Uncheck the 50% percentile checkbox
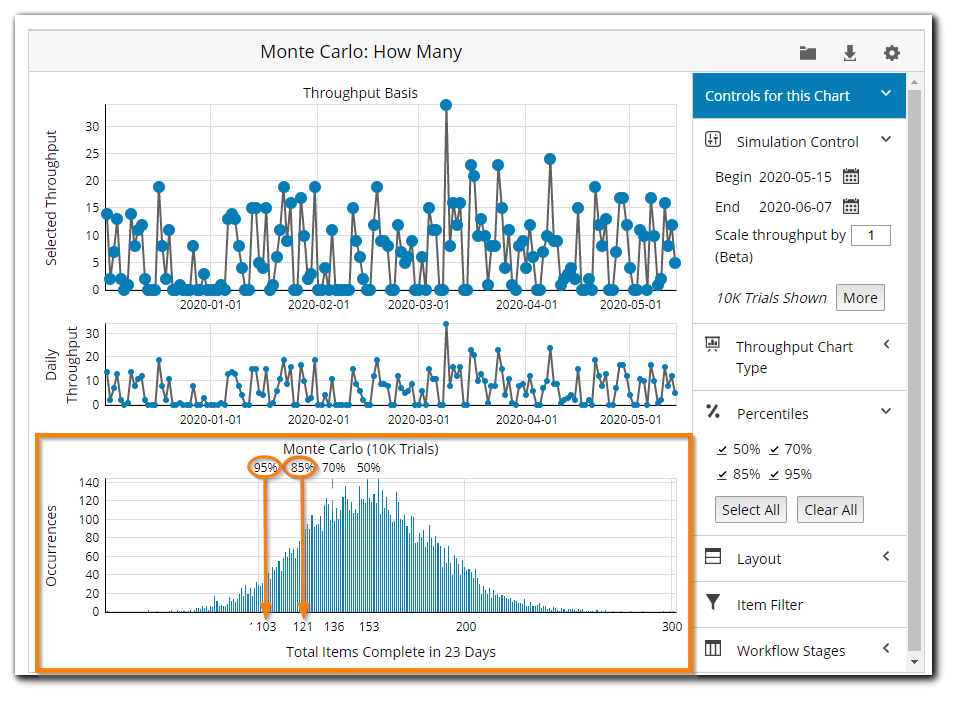 coord(724,450)
